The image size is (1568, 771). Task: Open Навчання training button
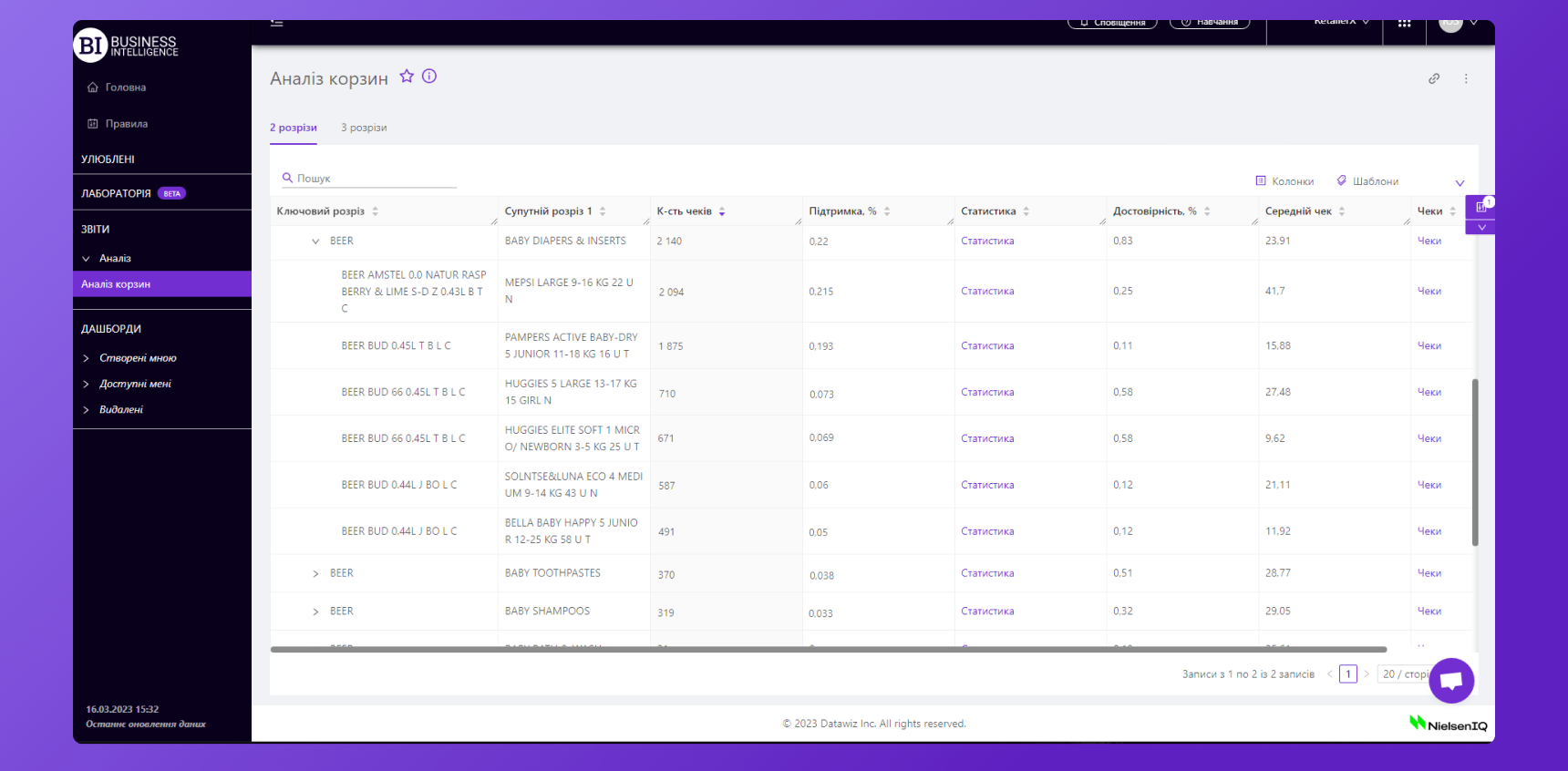[1210, 23]
